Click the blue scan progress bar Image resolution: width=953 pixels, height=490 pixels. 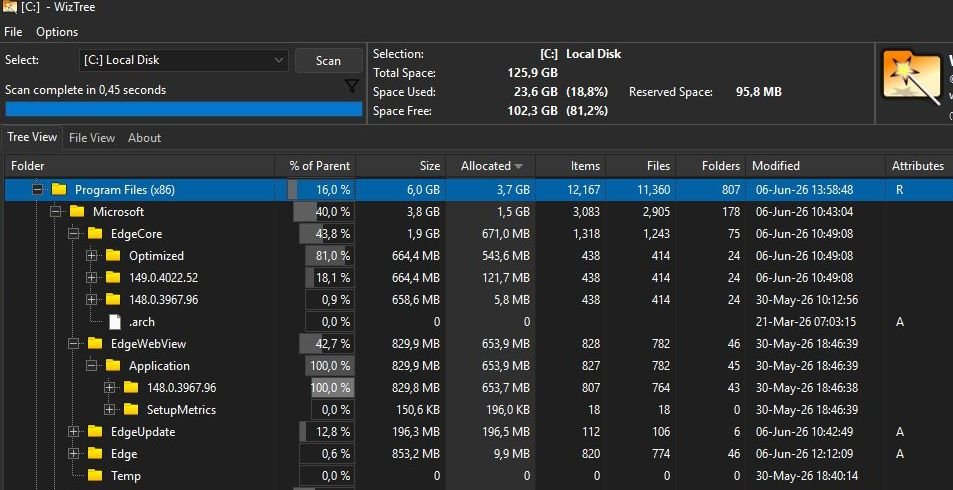[184, 109]
